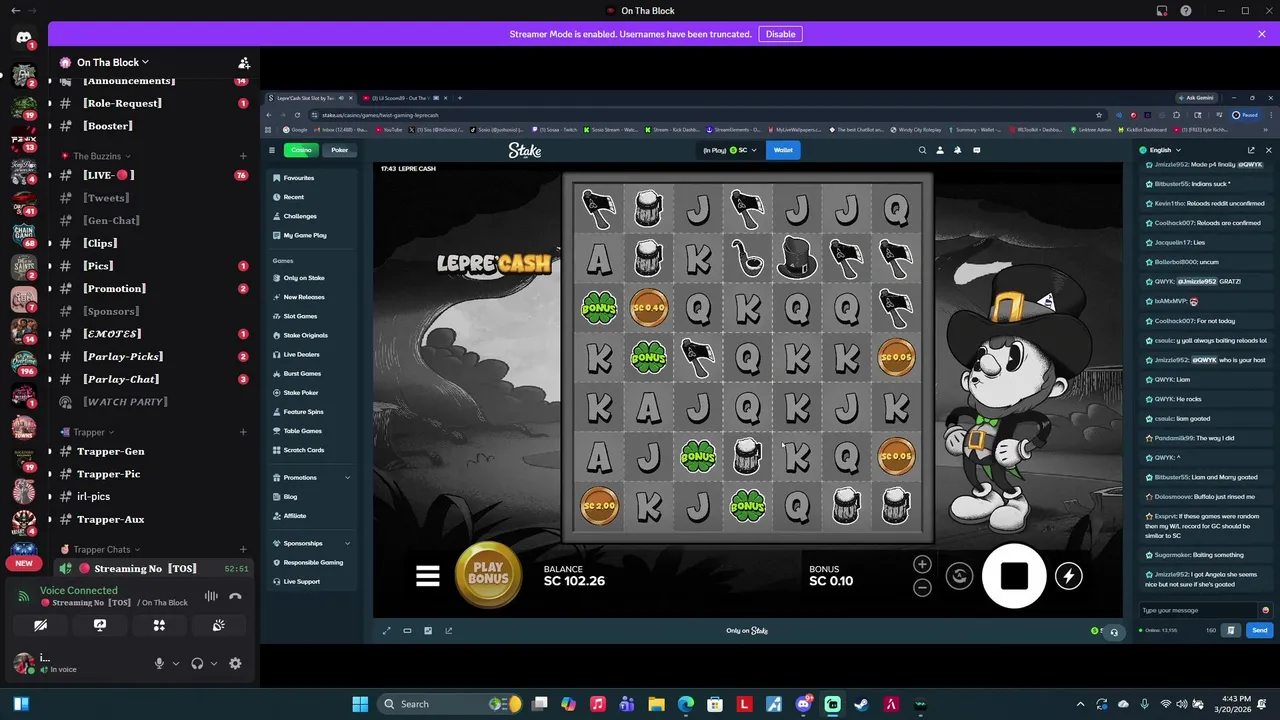Enter fullscreen for the game

(387, 630)
